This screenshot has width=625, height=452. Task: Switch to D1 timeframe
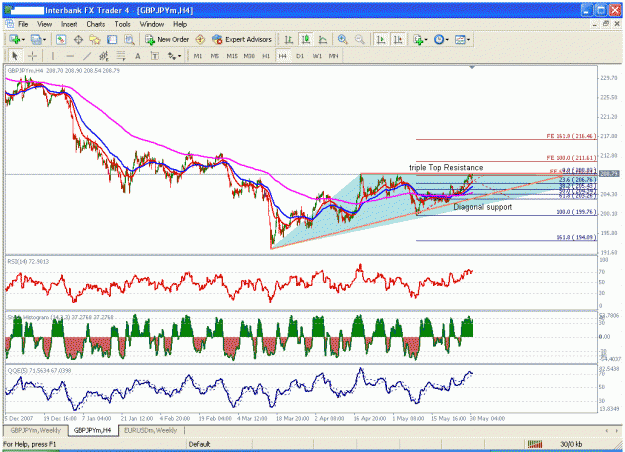pyautogui.click(x=300, y=56)
